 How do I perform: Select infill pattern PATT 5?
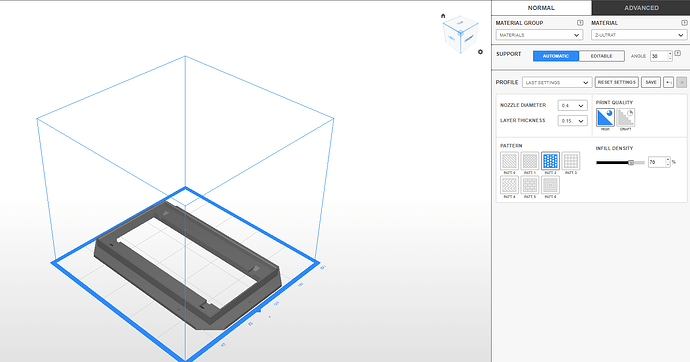pyautogui.click(x=530, y=185)
